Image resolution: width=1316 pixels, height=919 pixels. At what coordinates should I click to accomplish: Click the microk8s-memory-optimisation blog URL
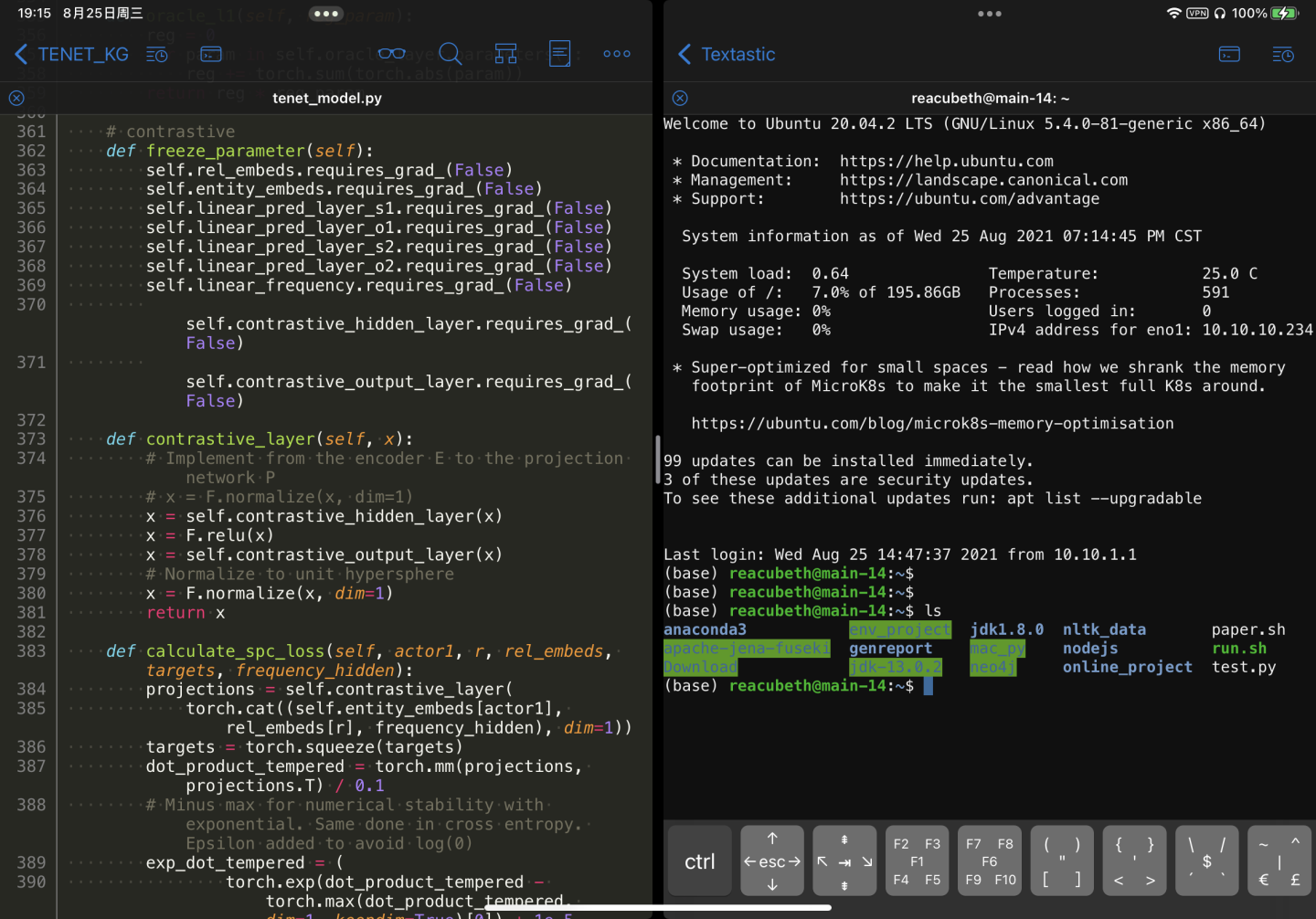pyautogui.click(x=932, y=424)
